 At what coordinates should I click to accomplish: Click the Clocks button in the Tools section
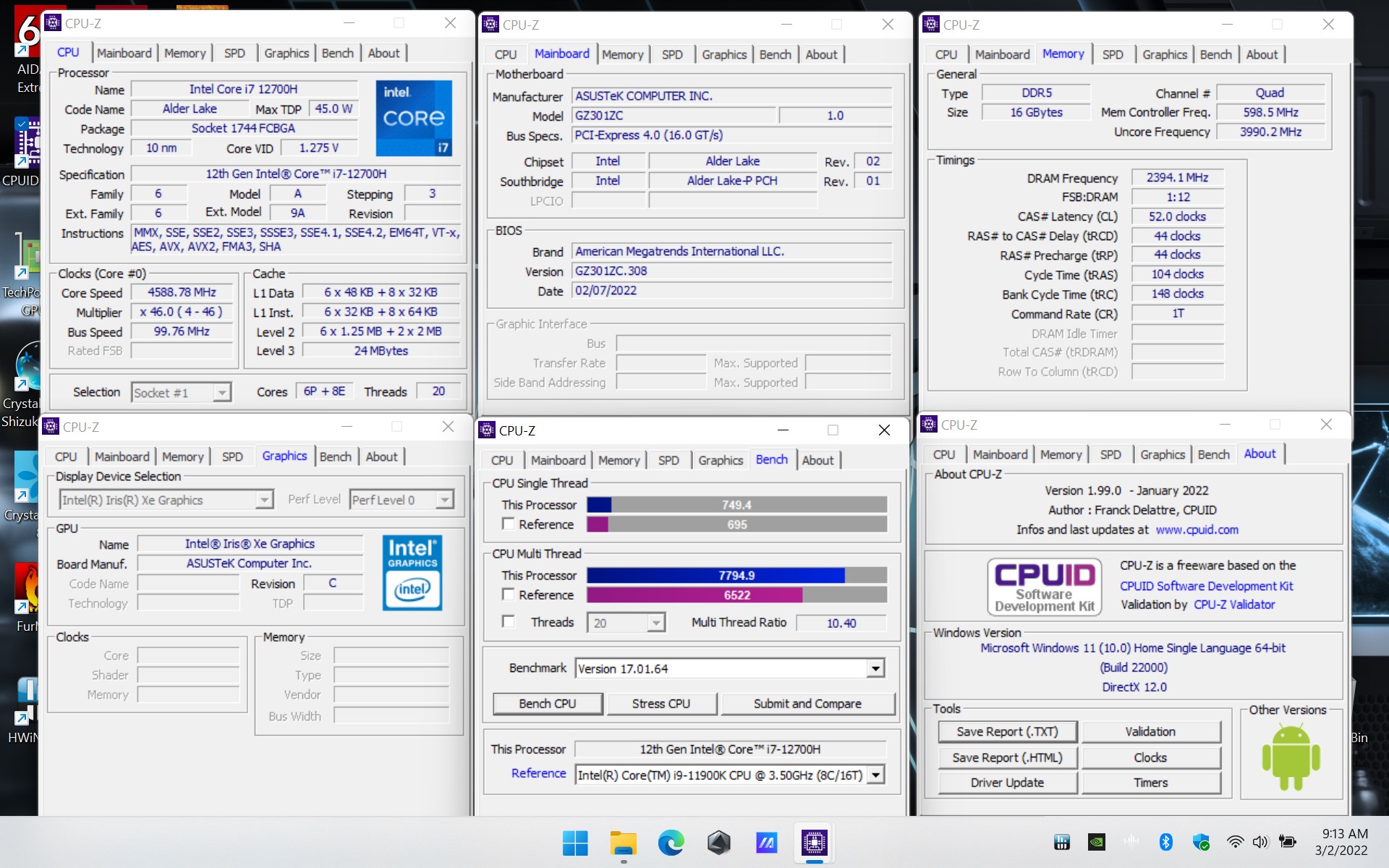pos(1150,757)
